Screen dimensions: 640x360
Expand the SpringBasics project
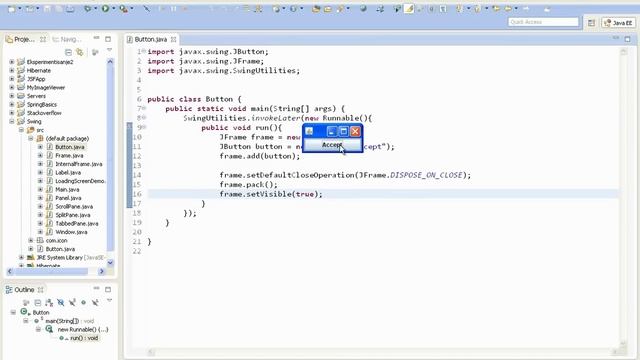pyautogui.click(x=12, y=104)
